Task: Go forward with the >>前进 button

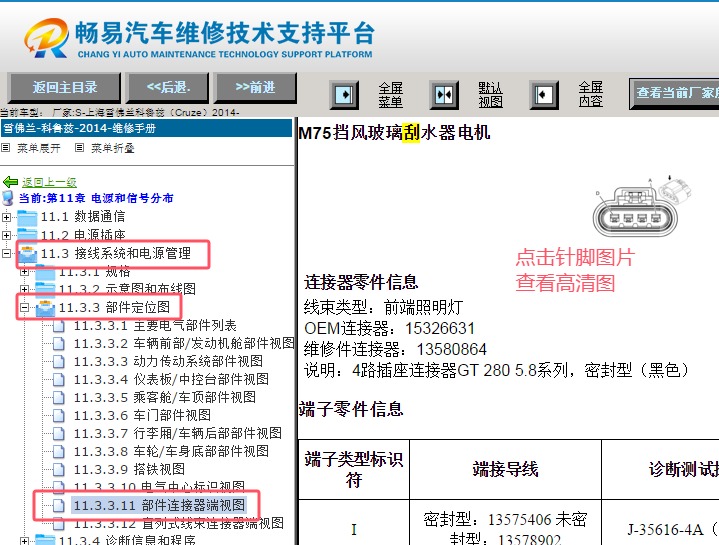Action: click(x=255, y=88)
